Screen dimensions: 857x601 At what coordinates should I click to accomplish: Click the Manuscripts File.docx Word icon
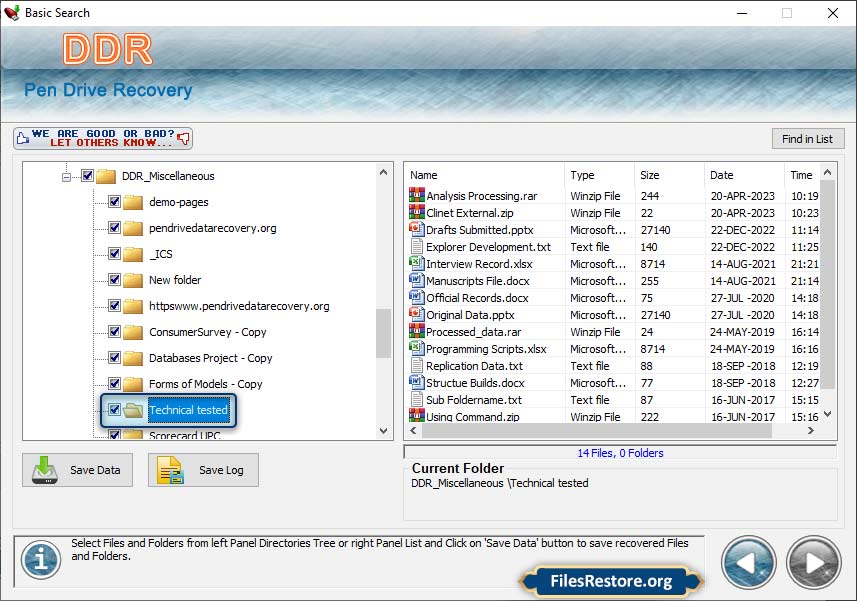pyautogui.click(x=416, y=280)
